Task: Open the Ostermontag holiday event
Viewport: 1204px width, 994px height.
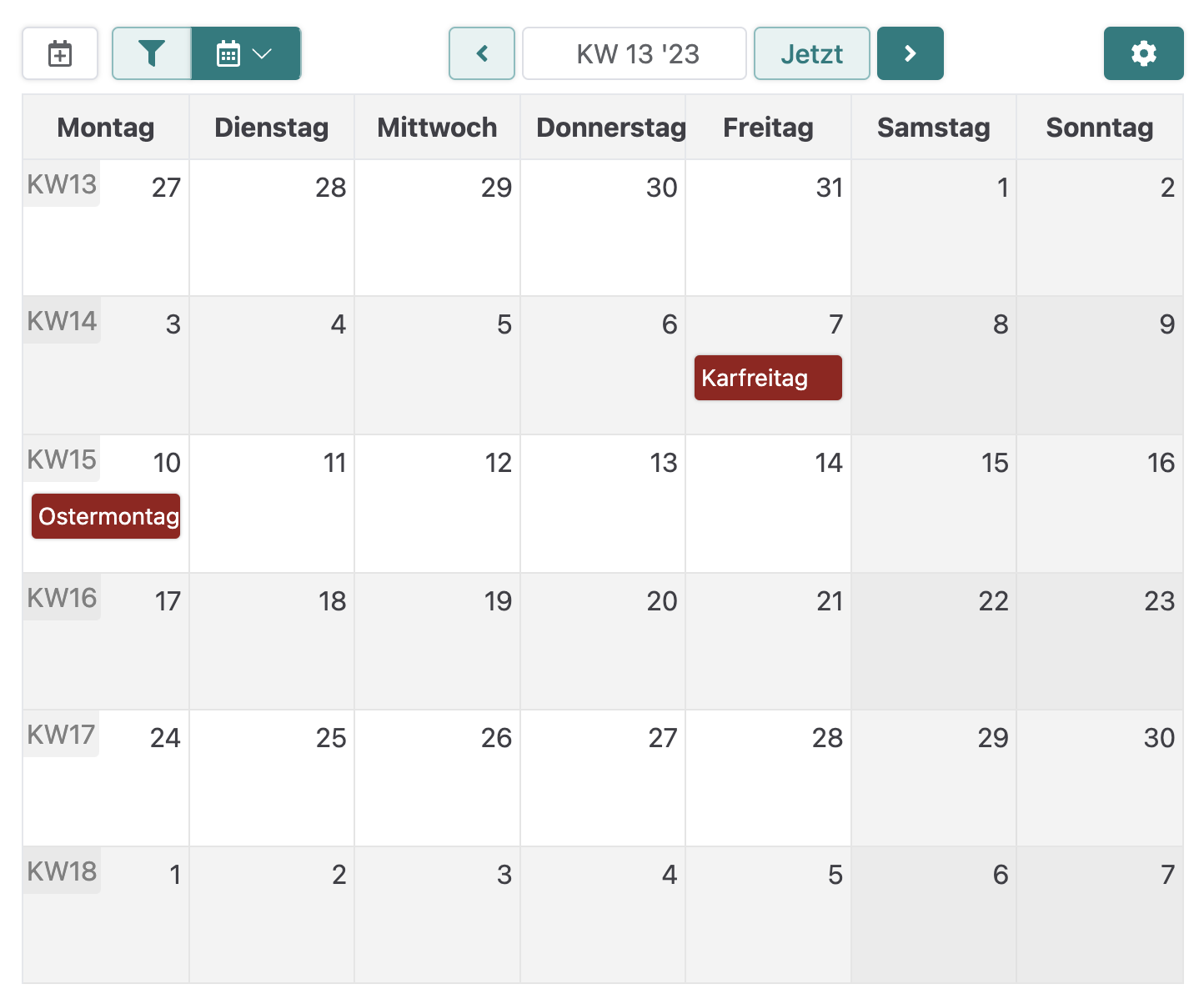Action: pyautogui.click(x=106, y=516)
